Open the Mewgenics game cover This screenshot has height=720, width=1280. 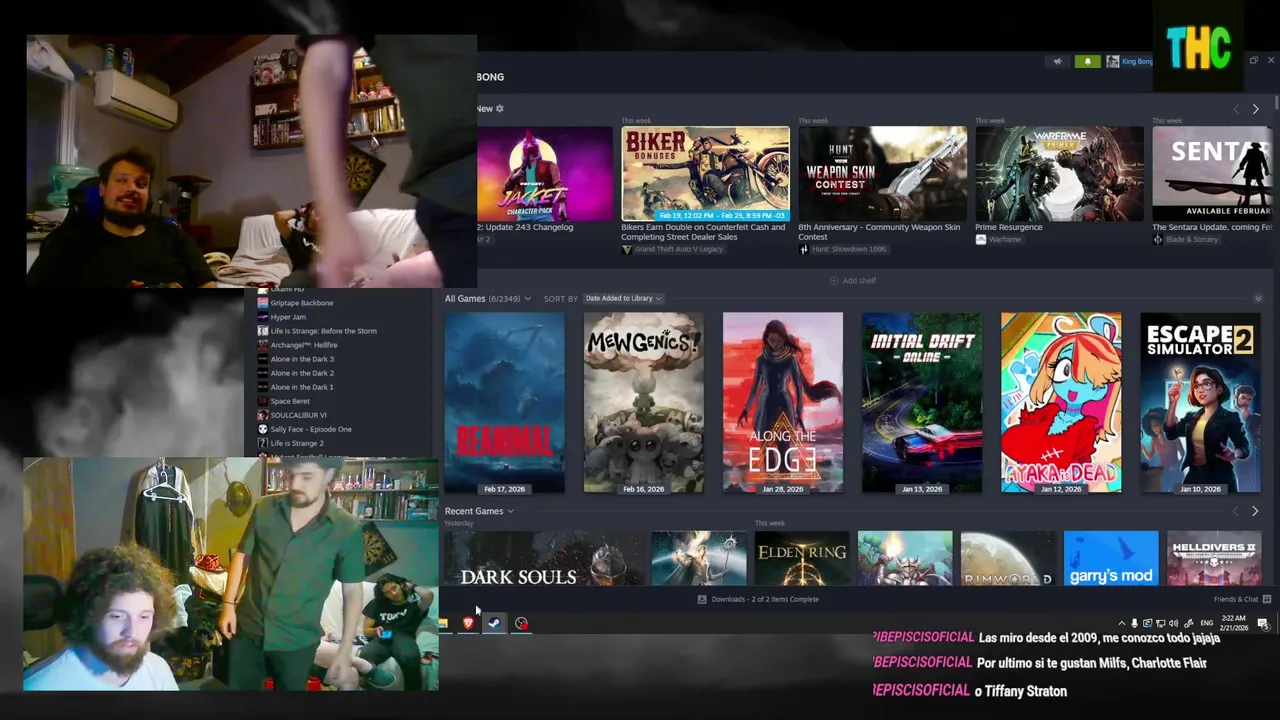(x=643, y=403)
